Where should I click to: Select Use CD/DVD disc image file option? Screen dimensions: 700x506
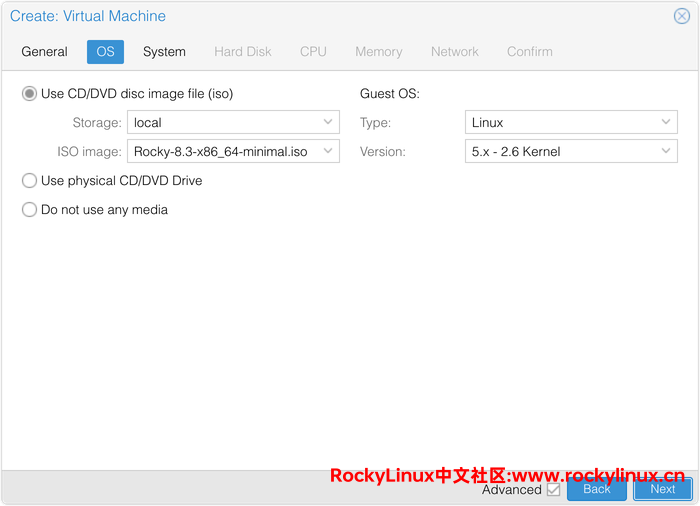click(30, 94)
